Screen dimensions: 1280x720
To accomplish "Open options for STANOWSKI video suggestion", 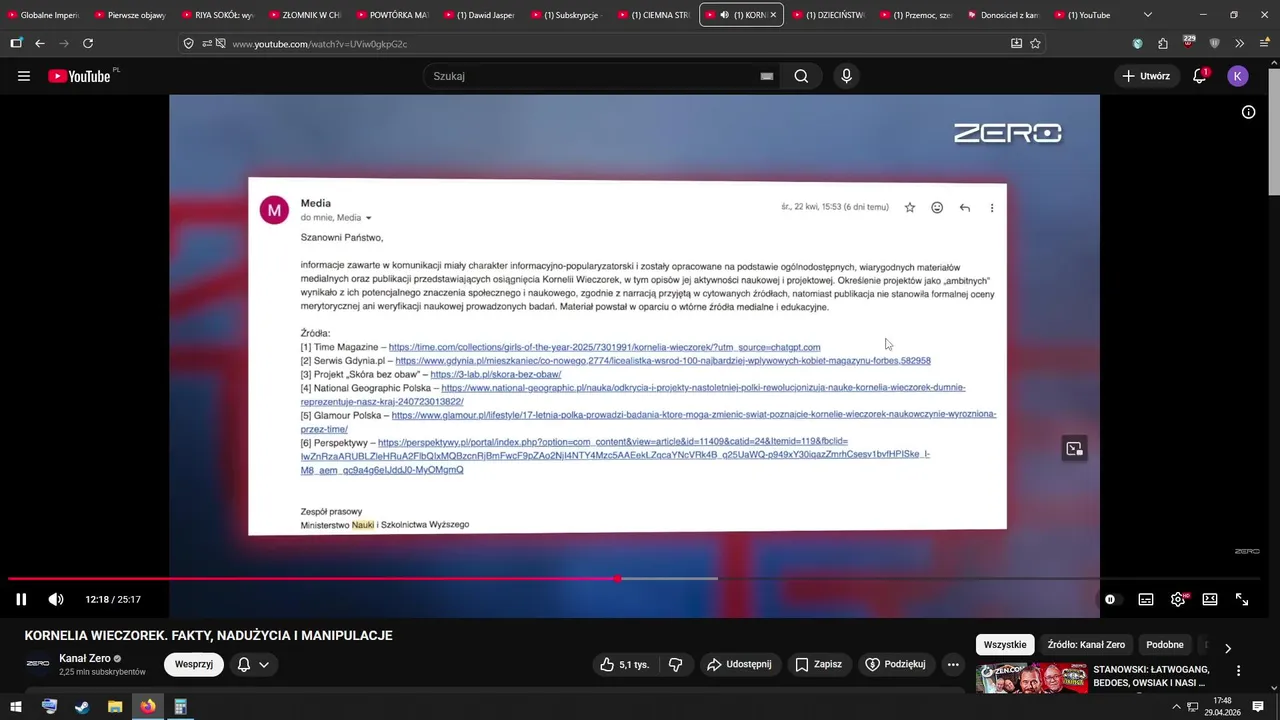I will 1238,671.
